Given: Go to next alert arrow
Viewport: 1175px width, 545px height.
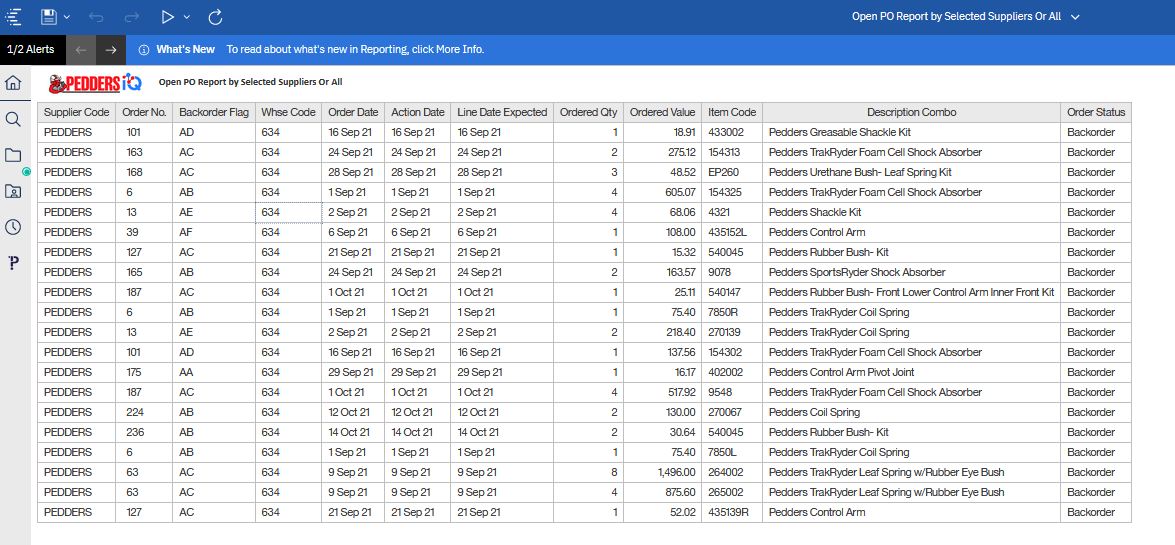Looking at the screenshot, I should coord(111,49).
